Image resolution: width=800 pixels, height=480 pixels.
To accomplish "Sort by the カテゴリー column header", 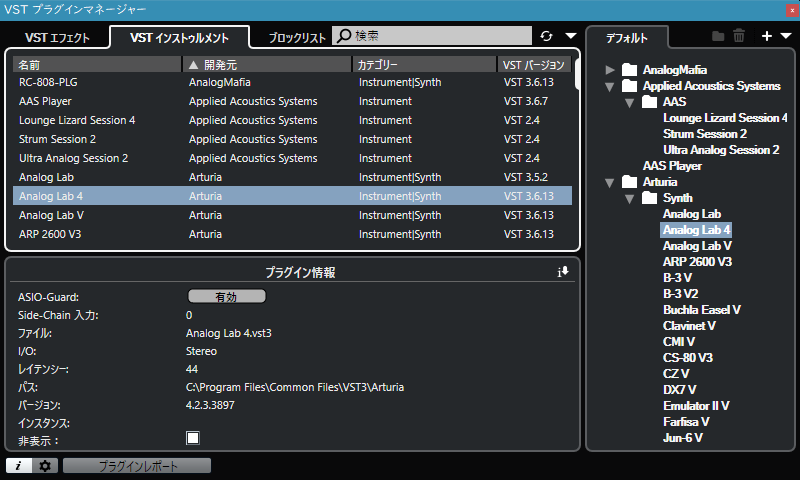I will [x=424, y=65].
